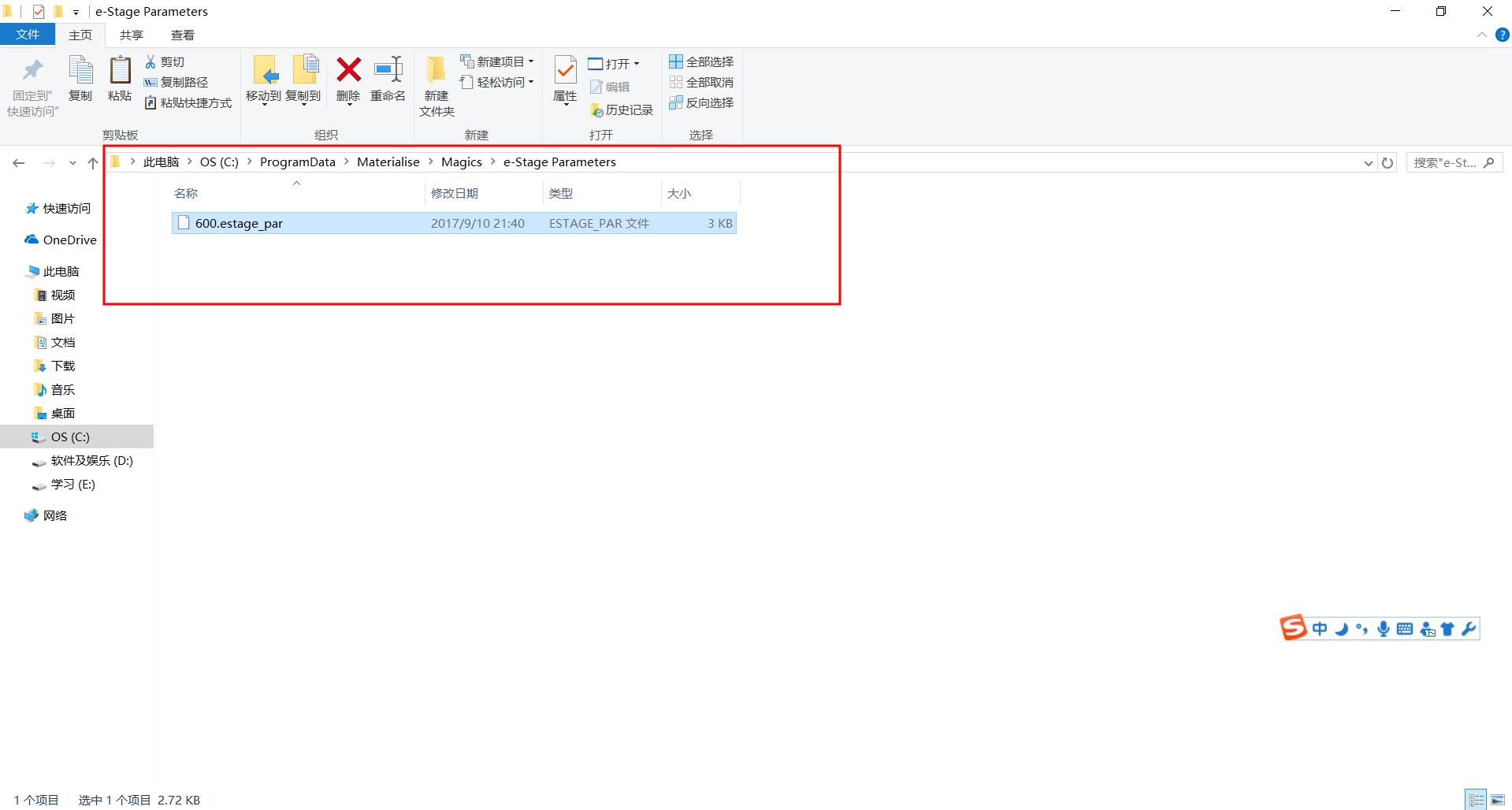Toggle Sogou input Chinese/English mode (中)
Image resolution: width=1512 pixels, height=810 pixels.
[1320, 629]
